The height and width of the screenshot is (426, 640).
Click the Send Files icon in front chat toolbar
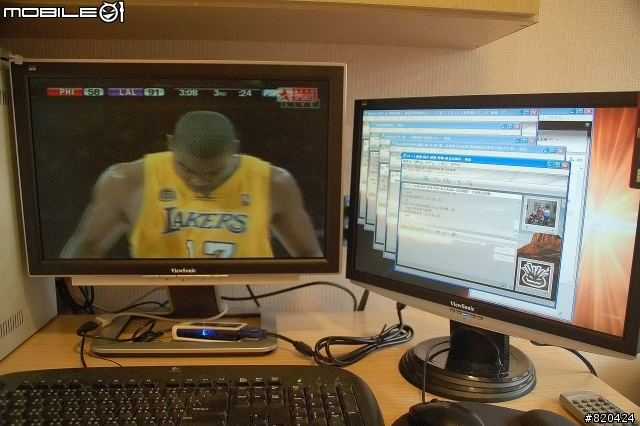pos(416,178)
